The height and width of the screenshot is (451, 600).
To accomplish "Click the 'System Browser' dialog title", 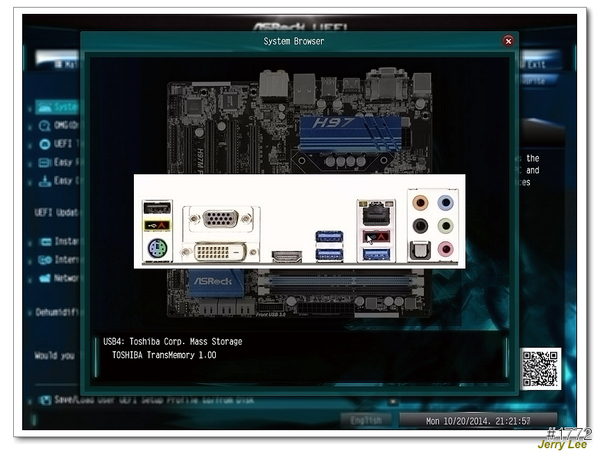I will (x=293, y=41).
